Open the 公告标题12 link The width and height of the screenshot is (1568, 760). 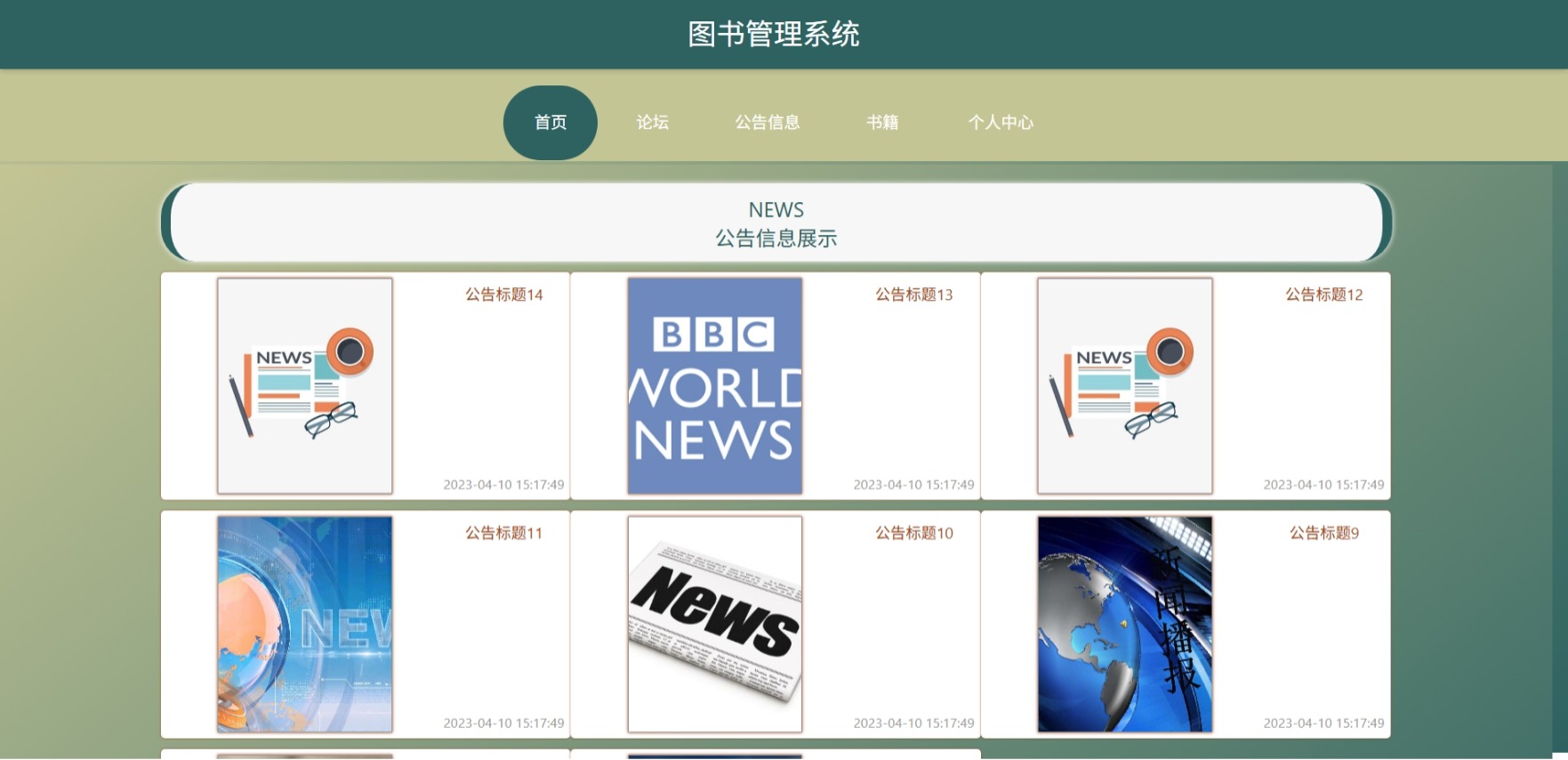(x=1324, y=295)
